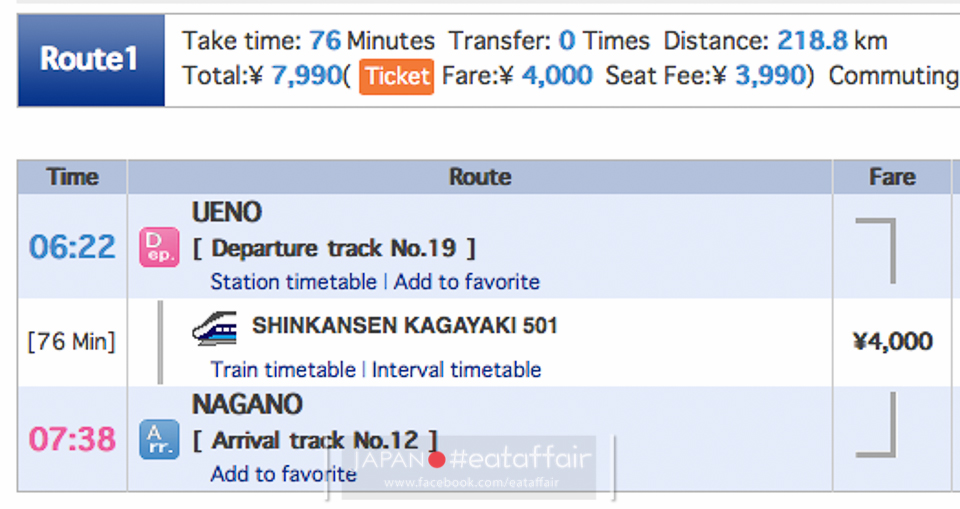Add Nagano station to favorite

tap(283, 473)
